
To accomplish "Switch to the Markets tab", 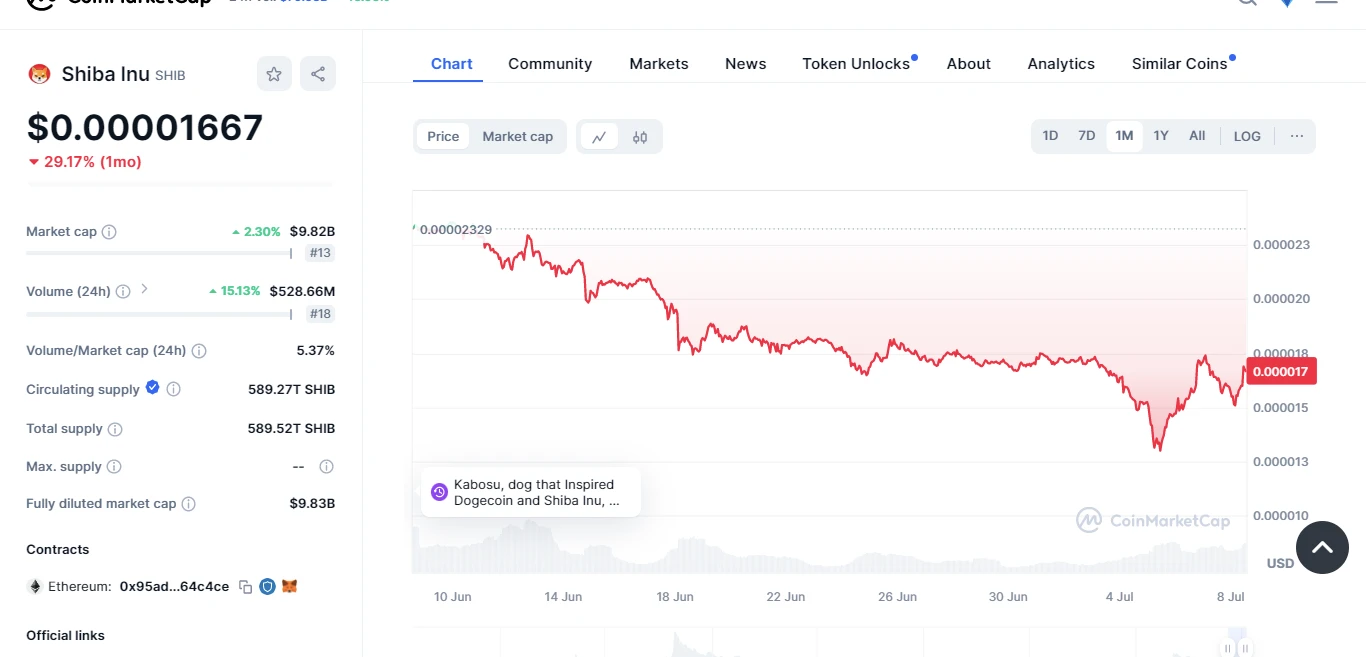I will pyautogui.click(x=659, y=64).
